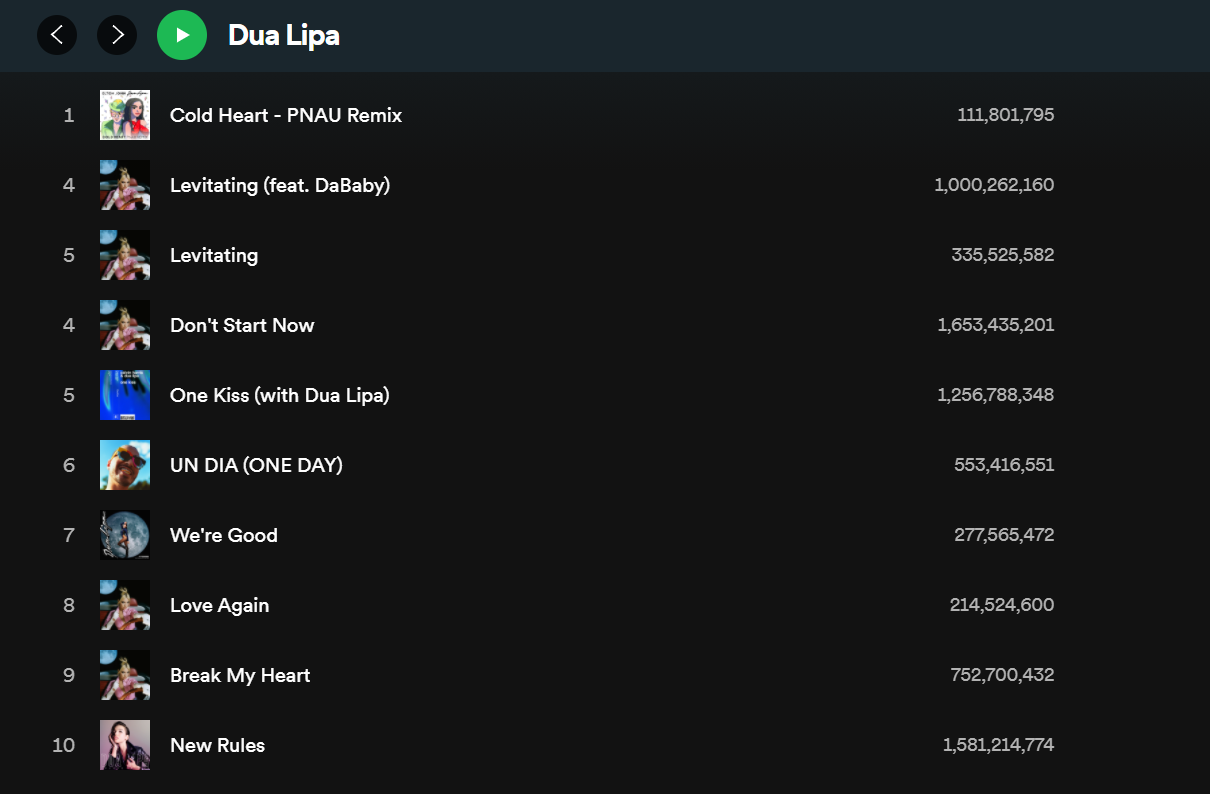This screenshot has width=1210, height=794.
Task: Select the New Rules track title
Action: (217, 745)
